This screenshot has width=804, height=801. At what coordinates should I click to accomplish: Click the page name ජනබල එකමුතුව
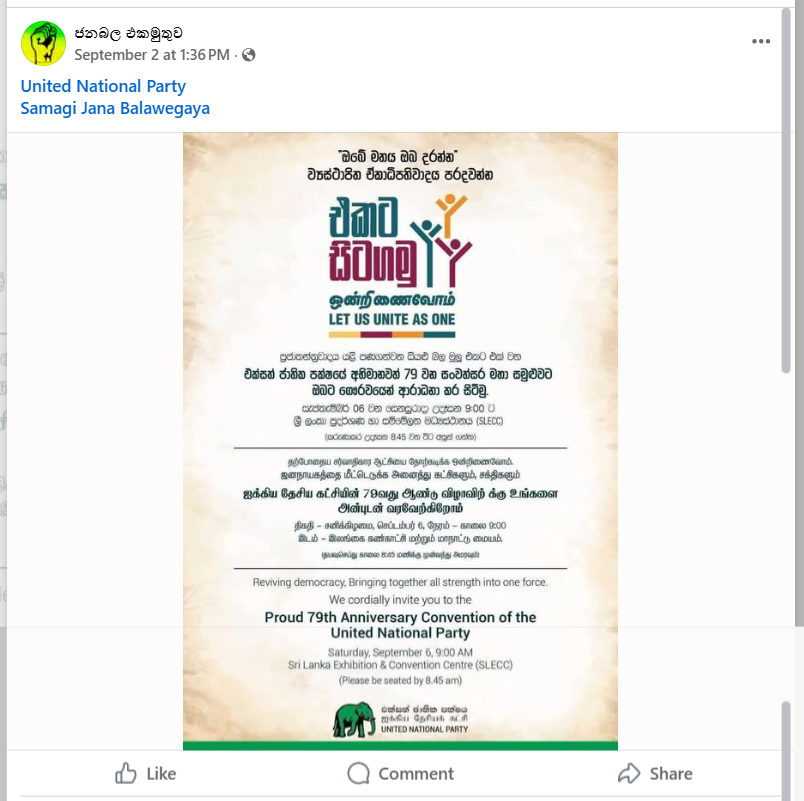click(x=128, y=33)
